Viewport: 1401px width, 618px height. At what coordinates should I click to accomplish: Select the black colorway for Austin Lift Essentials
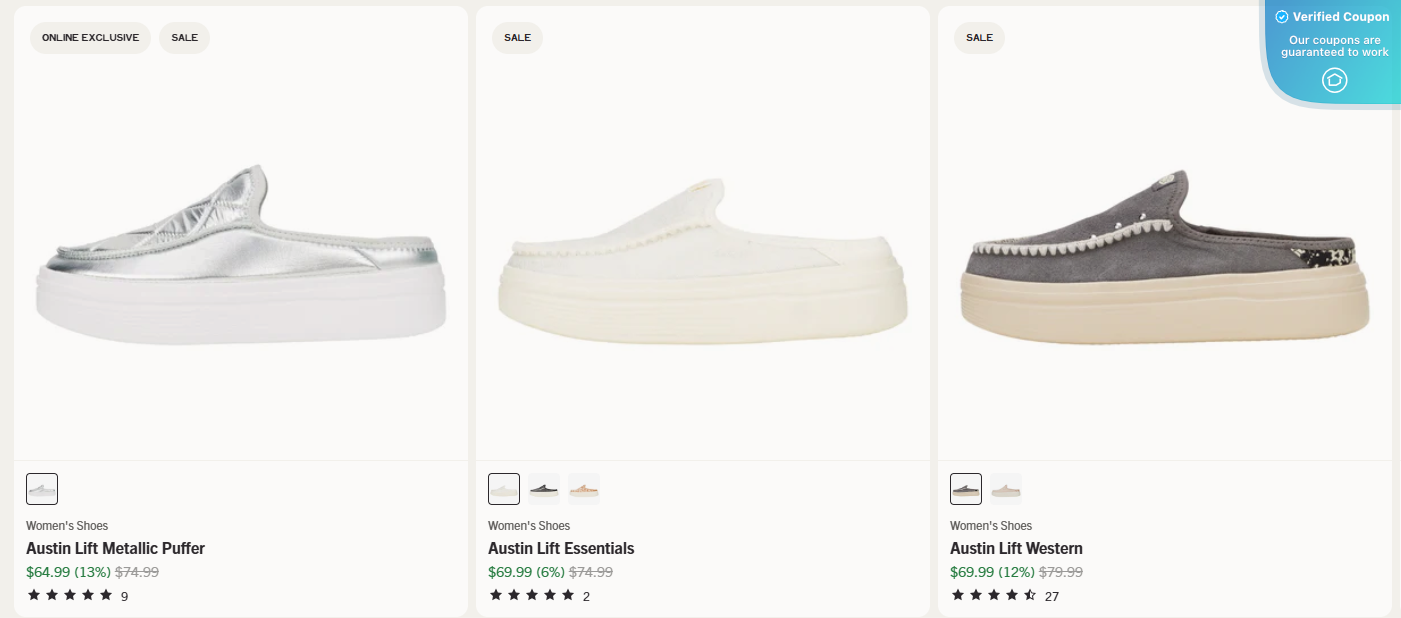(544, 488)
